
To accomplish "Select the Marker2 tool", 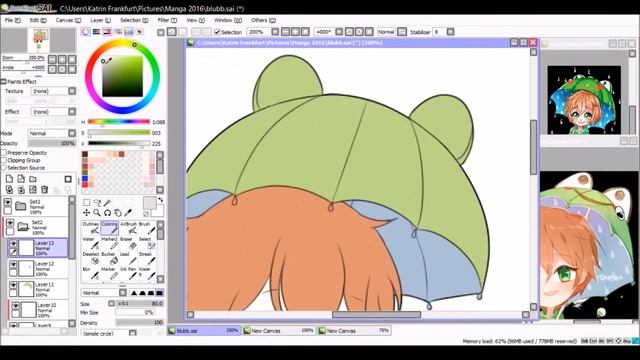I will click(x=109, y=244).
